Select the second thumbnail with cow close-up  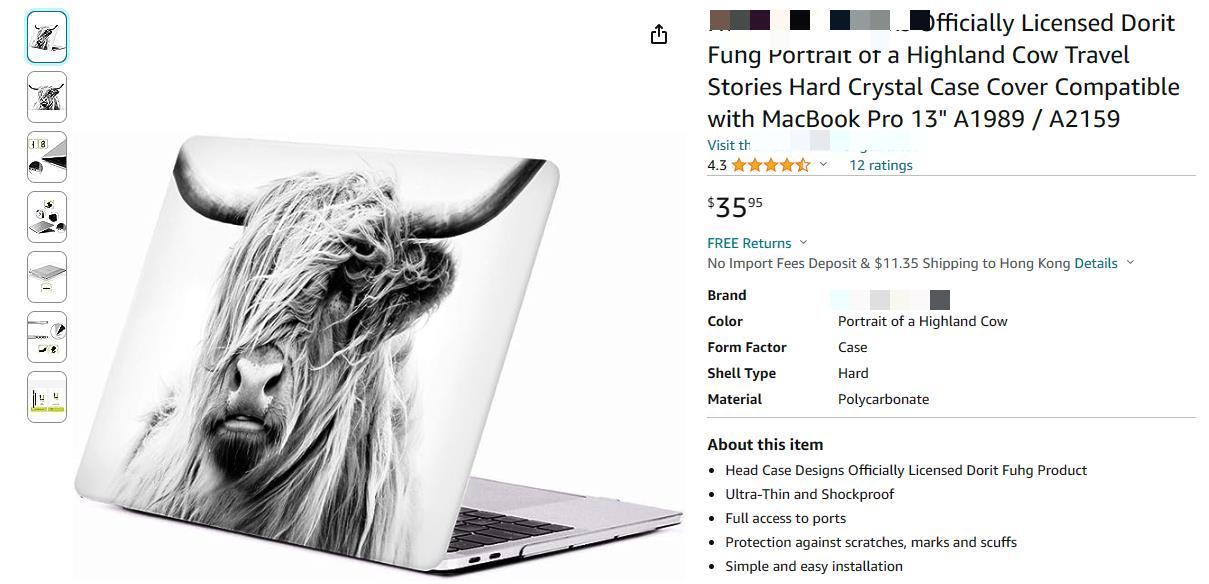(x=47, y=97)
